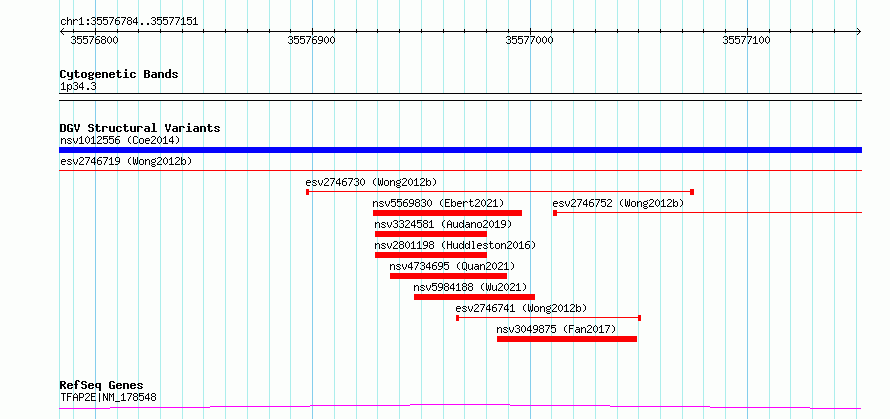Click the 35576900 ruler tick label
This screenshot has height=419, width=890.
pos(312,40)
